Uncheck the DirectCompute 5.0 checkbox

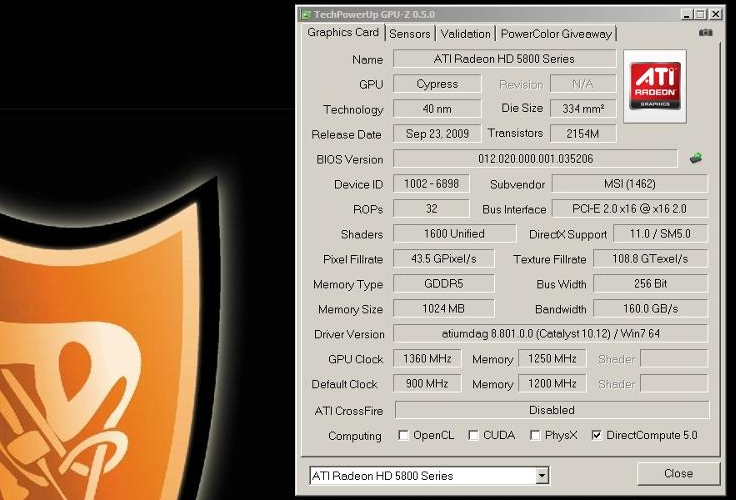click(x=596, y=435)
